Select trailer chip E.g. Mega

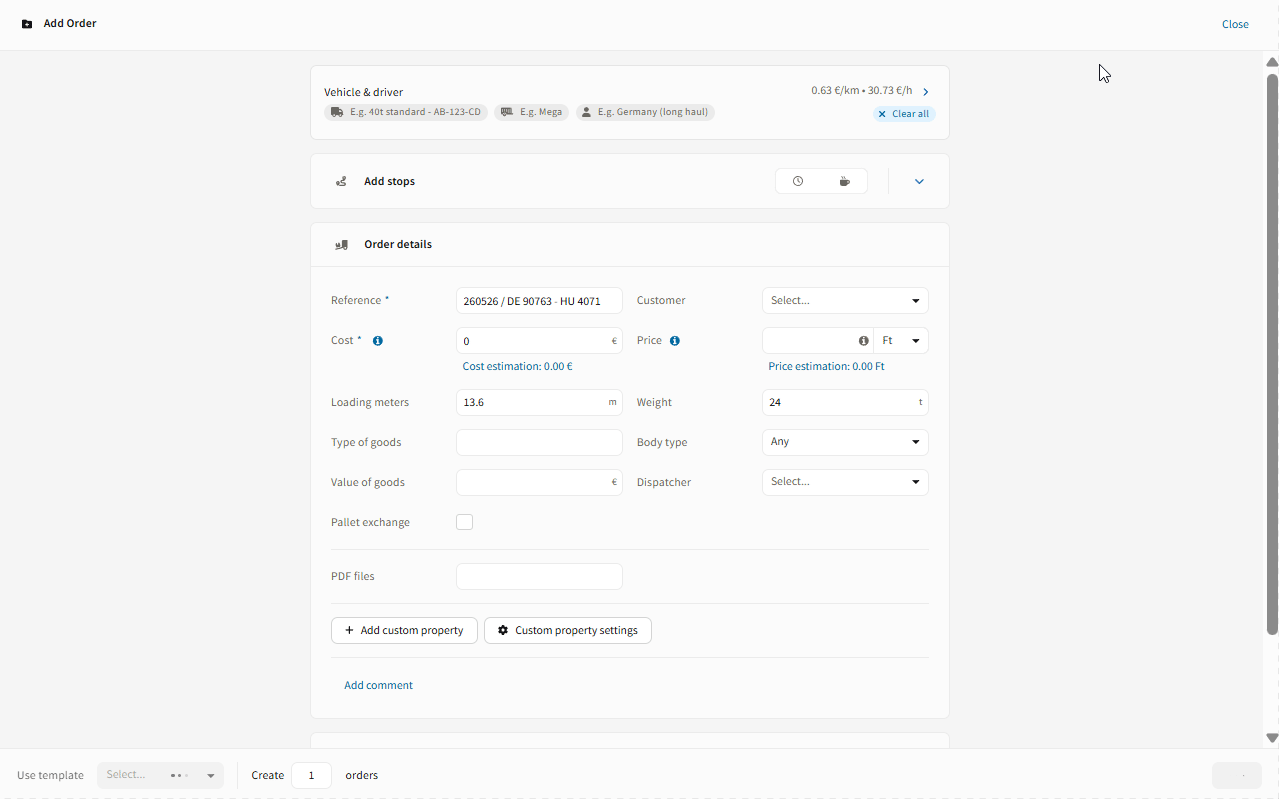(532, 112)
